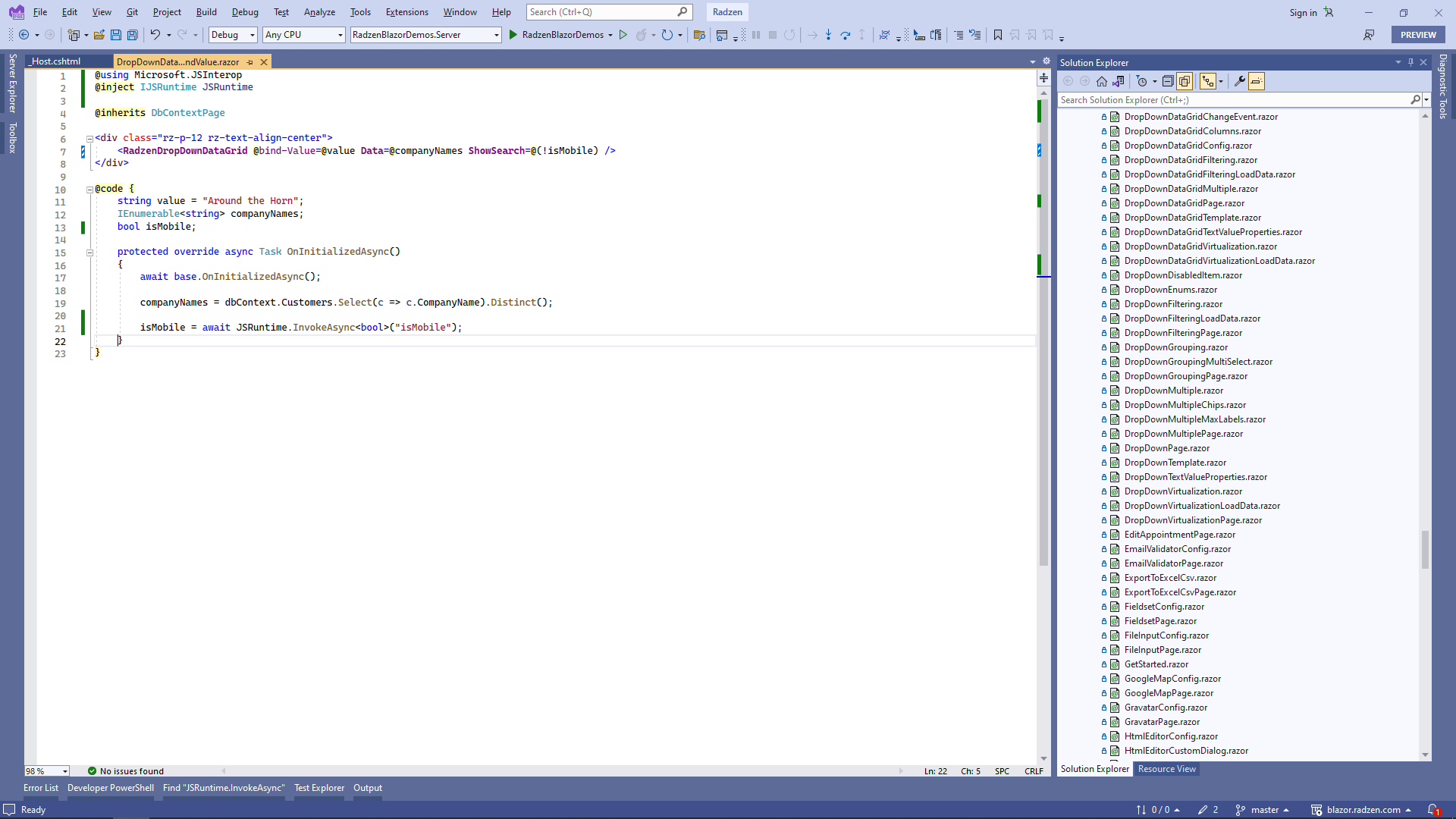Open the Extensions menu

pyautogui.click(x=406, y=12)
